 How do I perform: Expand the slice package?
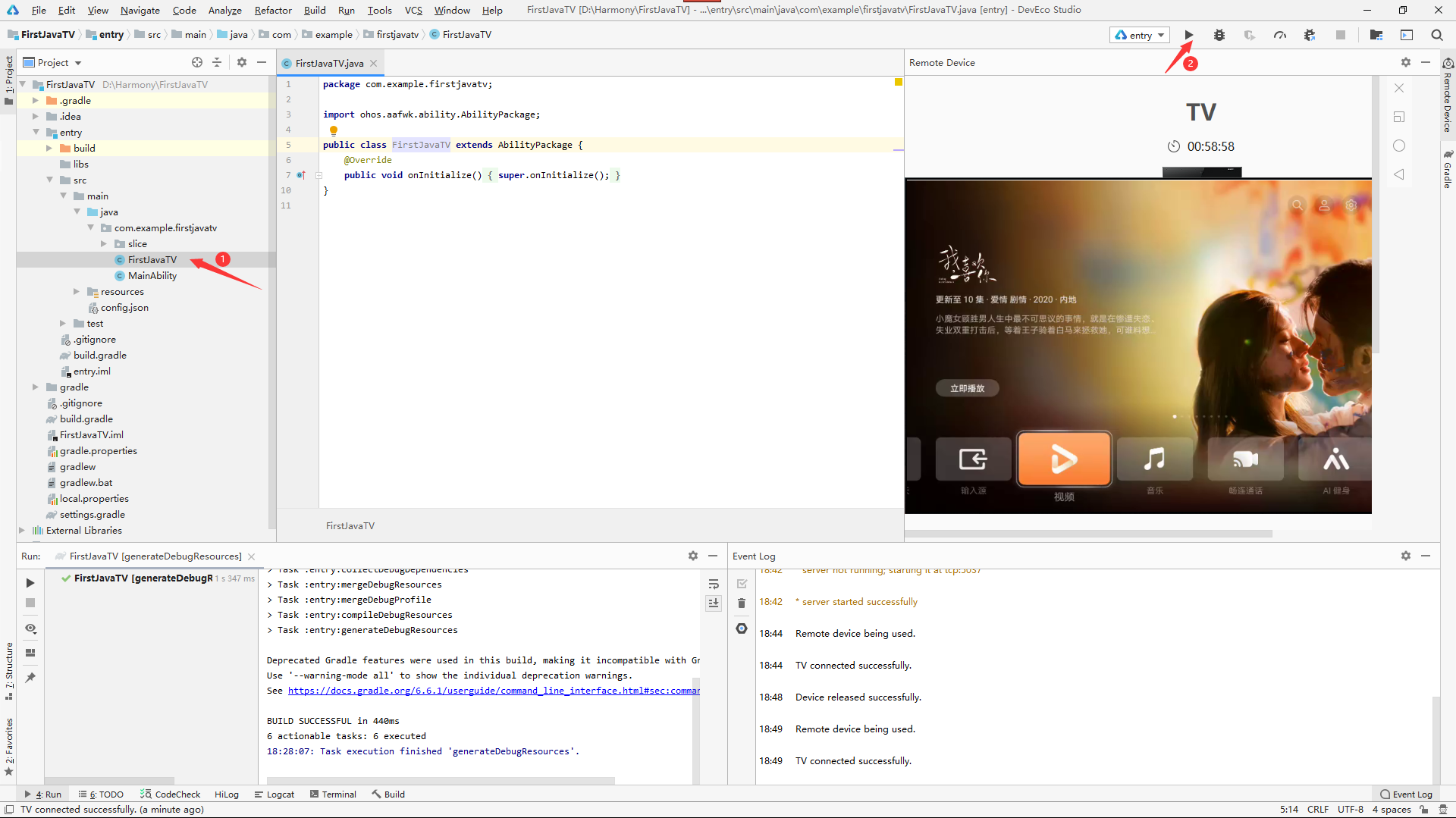103,243
